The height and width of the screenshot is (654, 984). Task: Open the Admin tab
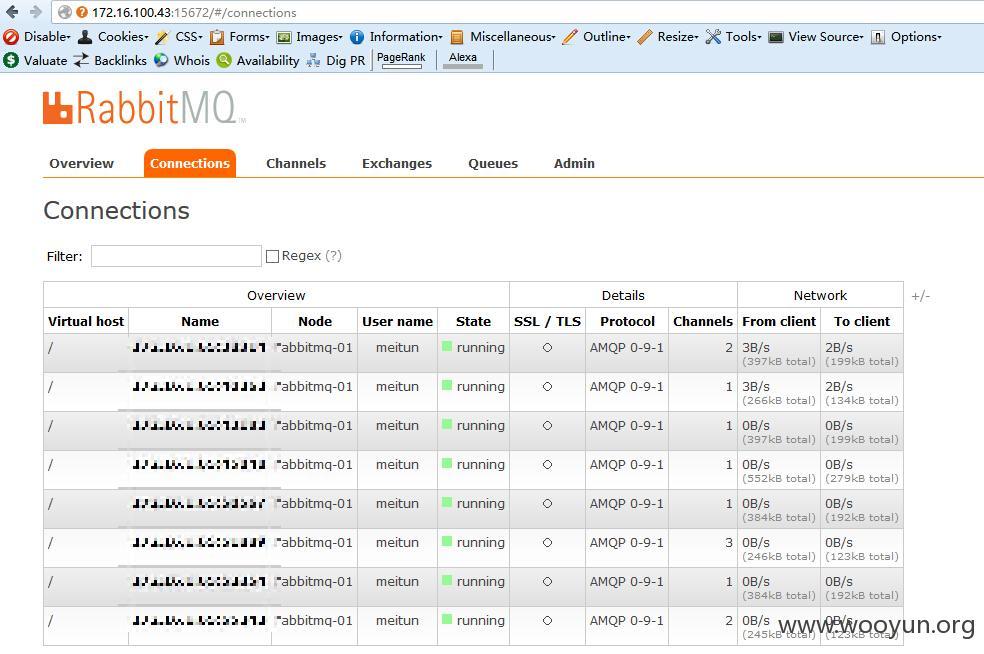(x=574, y=163)
